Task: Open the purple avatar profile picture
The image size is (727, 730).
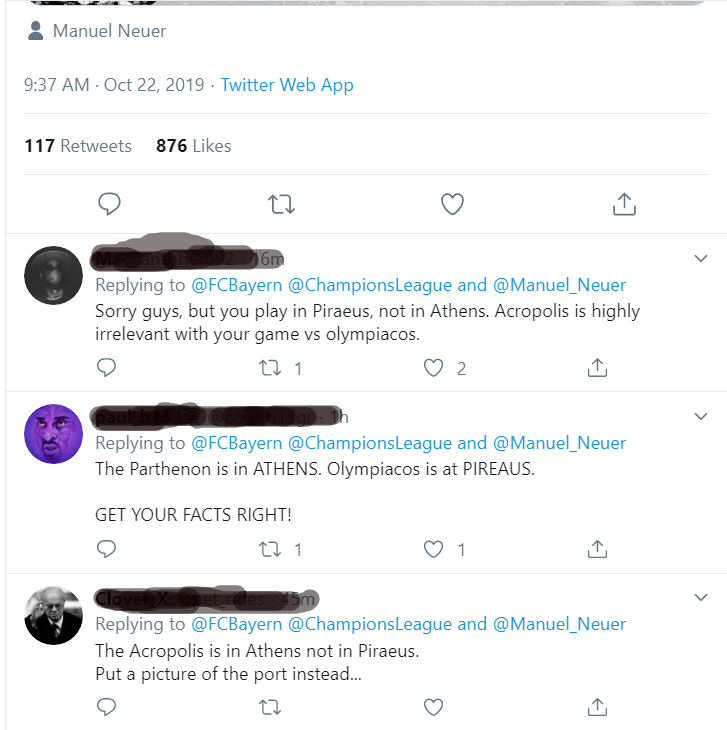Action: click(53, 434)
